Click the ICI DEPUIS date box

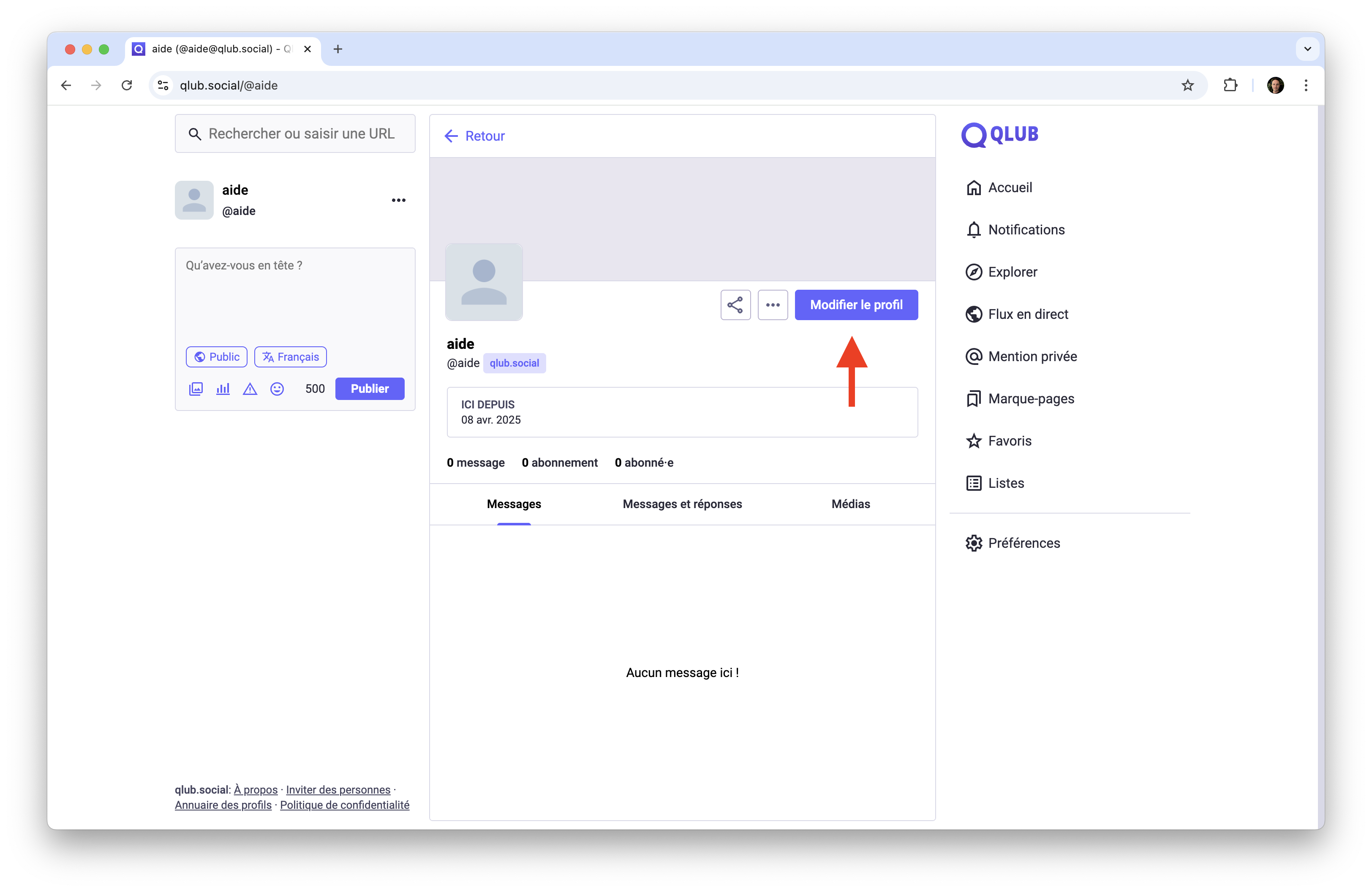682,412
